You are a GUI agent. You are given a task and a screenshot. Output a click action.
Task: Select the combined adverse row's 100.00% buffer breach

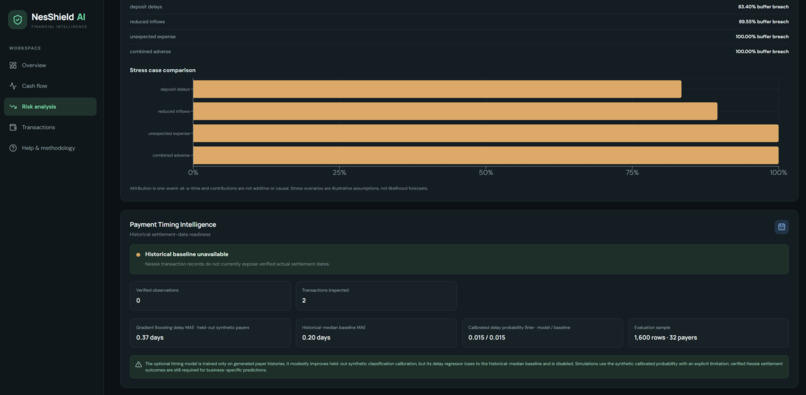click(762, 51)
